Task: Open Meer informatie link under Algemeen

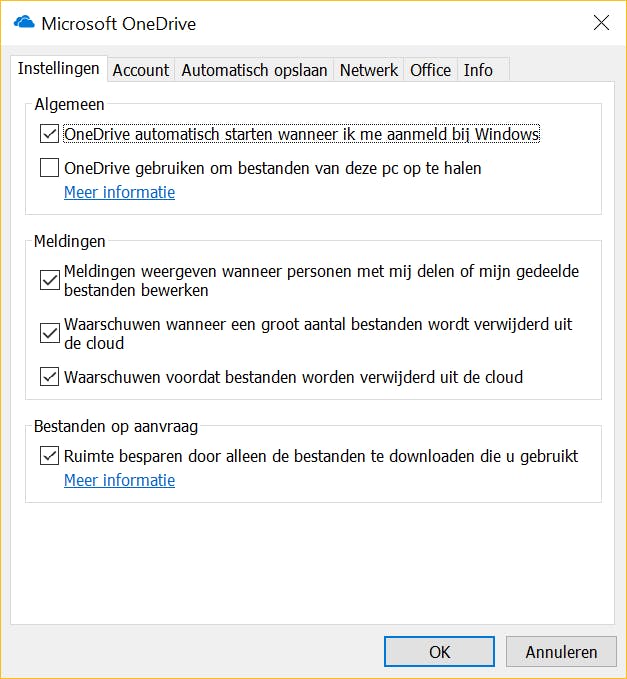Action: pyautogui.click(x=119, y=192)
